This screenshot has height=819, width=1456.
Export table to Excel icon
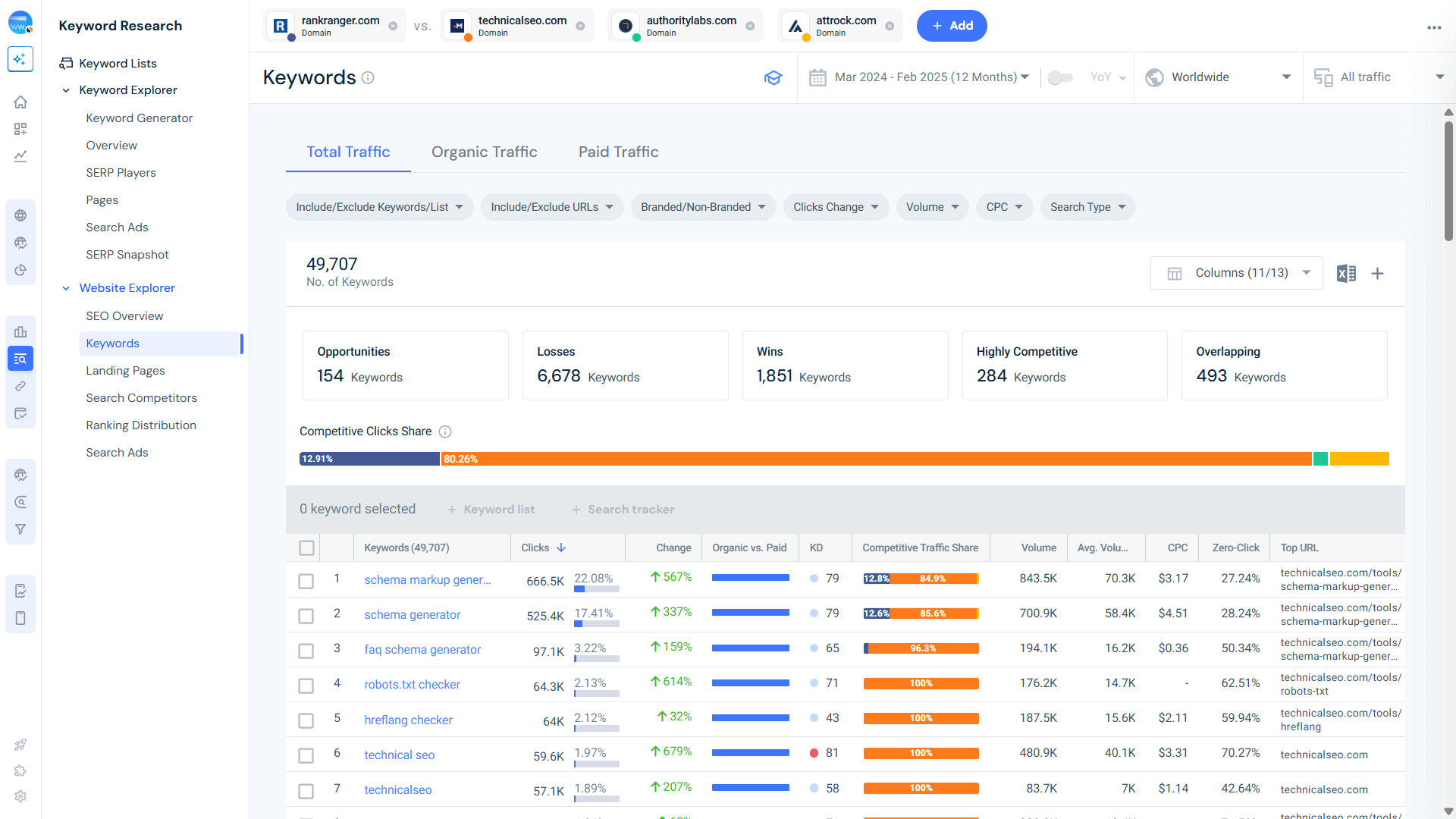pos(1346,273)
